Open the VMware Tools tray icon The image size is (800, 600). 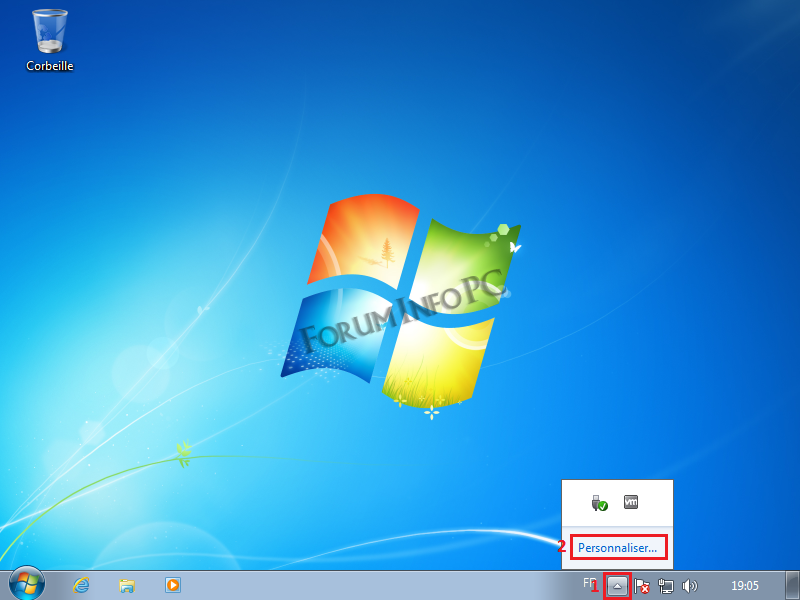[631, 502]
